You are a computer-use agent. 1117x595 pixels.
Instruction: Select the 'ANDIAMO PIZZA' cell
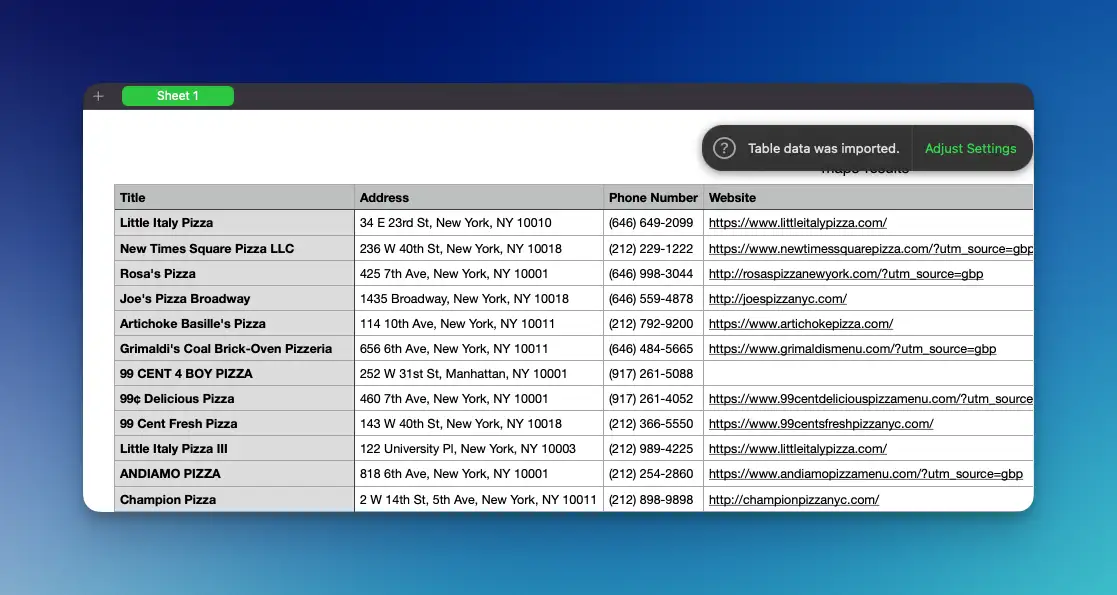[234, 474]
